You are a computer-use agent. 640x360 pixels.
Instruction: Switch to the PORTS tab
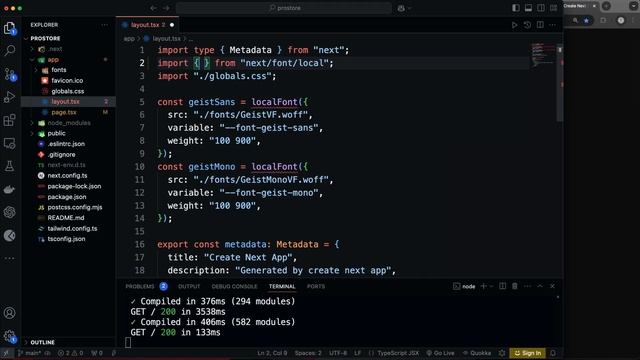316,286
